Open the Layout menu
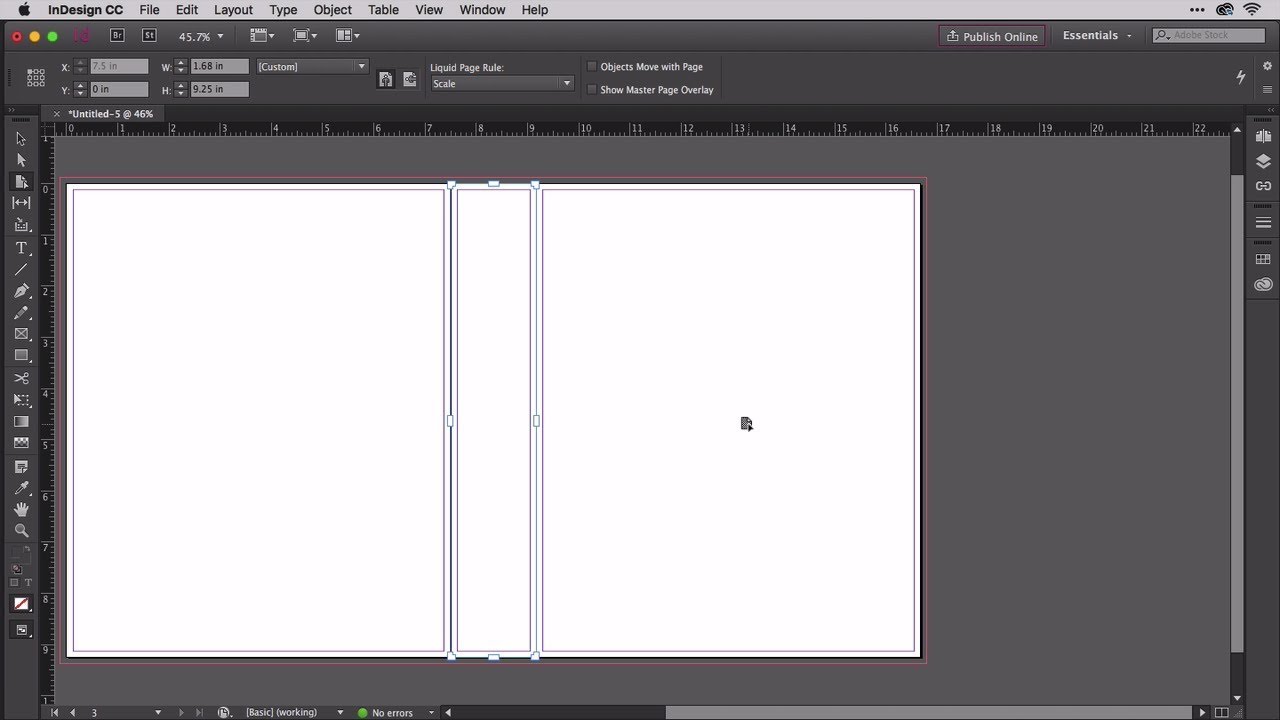 [233, 10]
